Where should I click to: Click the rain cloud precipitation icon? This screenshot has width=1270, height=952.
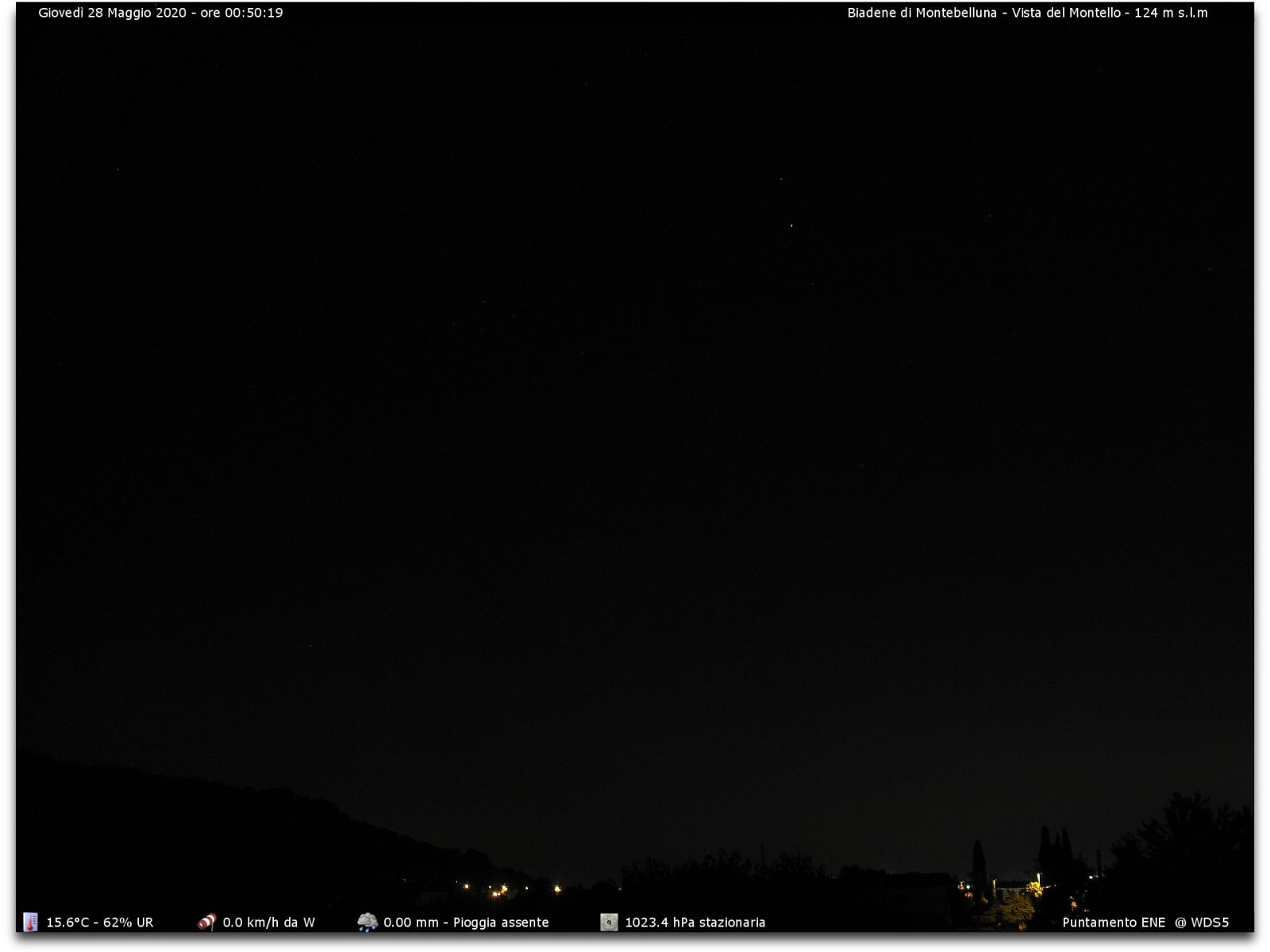click(x=368, y=922)
